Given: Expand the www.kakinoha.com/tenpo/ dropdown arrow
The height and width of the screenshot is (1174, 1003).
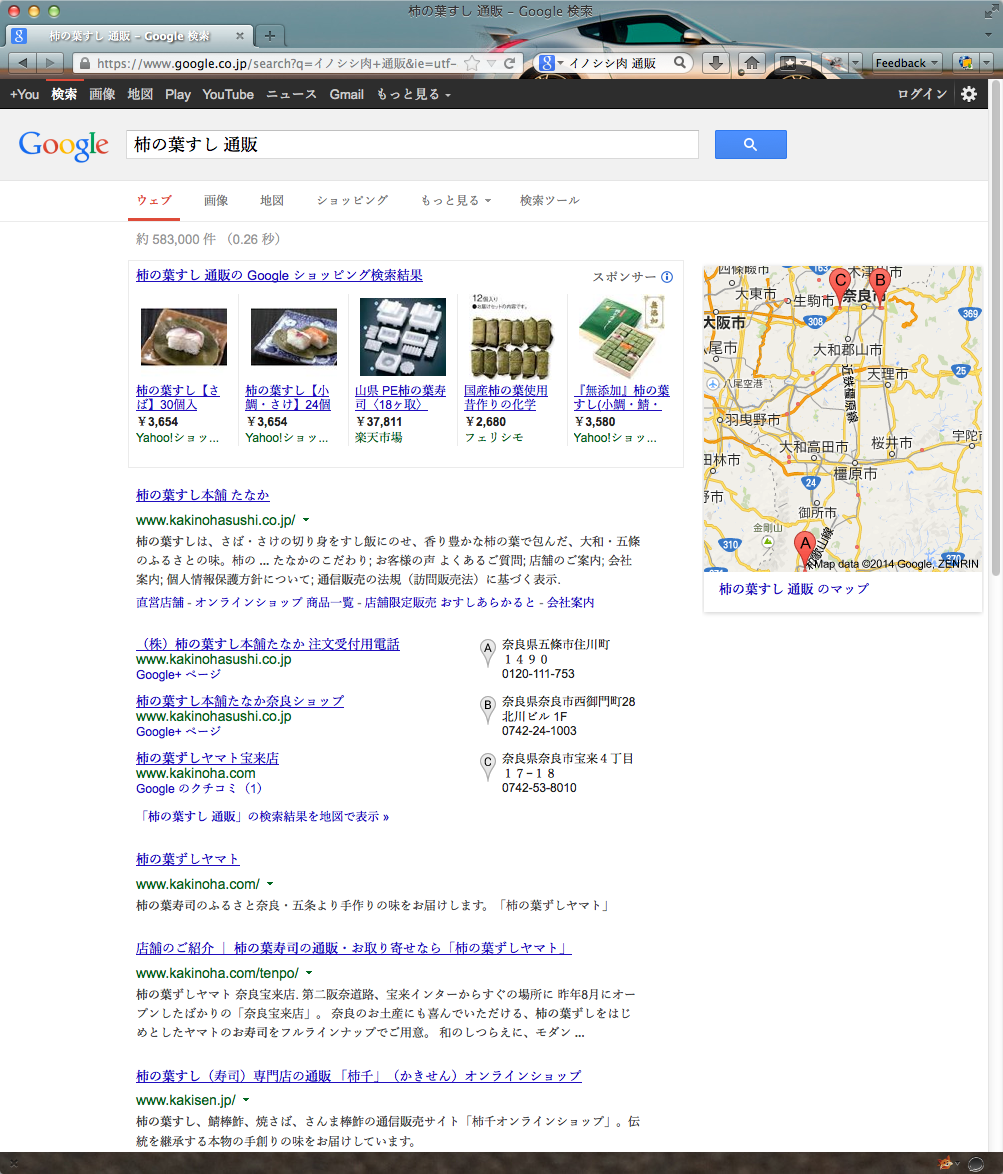Looking at the screenshot, I should (x=309, y=973).
